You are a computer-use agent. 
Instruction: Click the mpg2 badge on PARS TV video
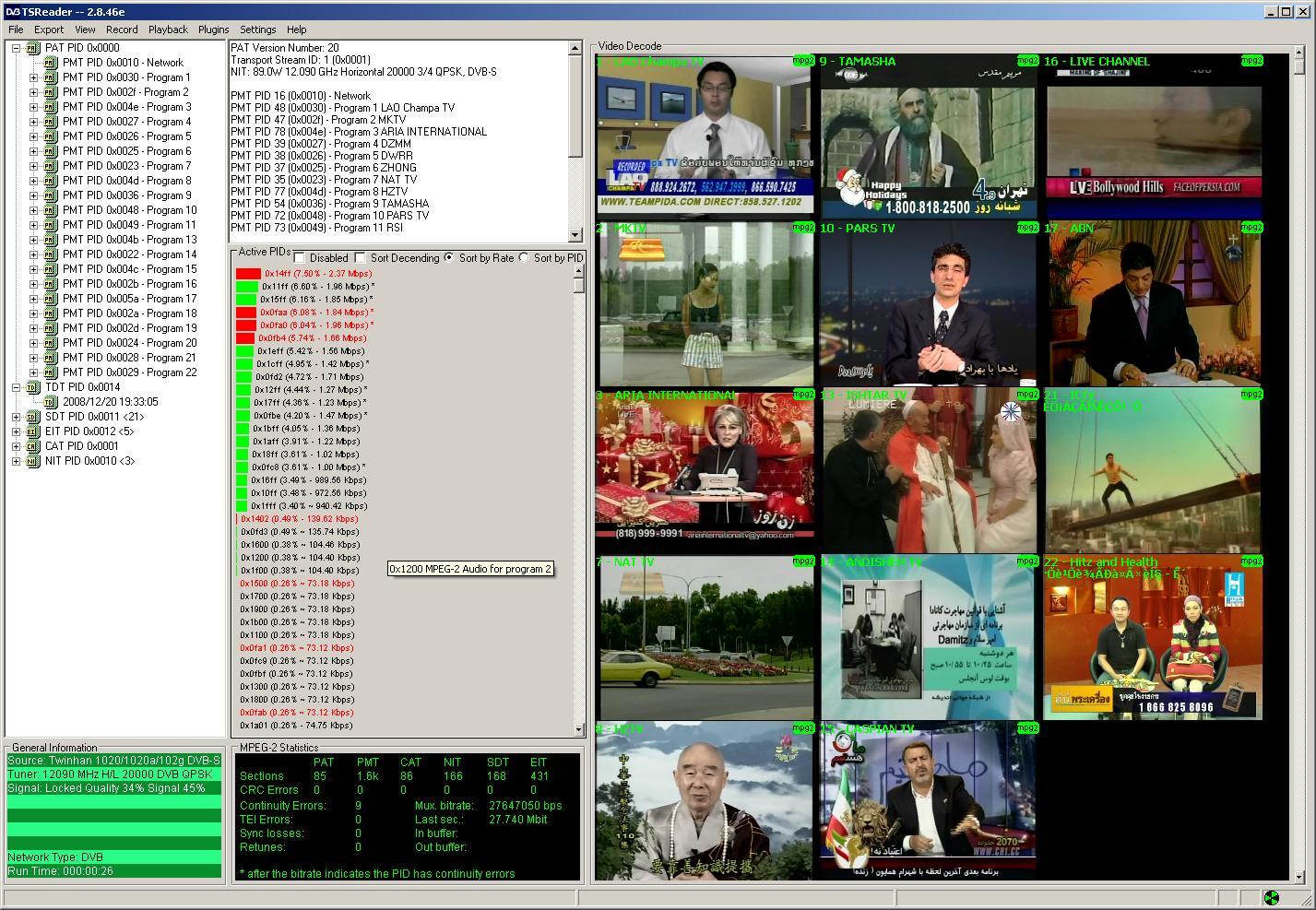1027,228
